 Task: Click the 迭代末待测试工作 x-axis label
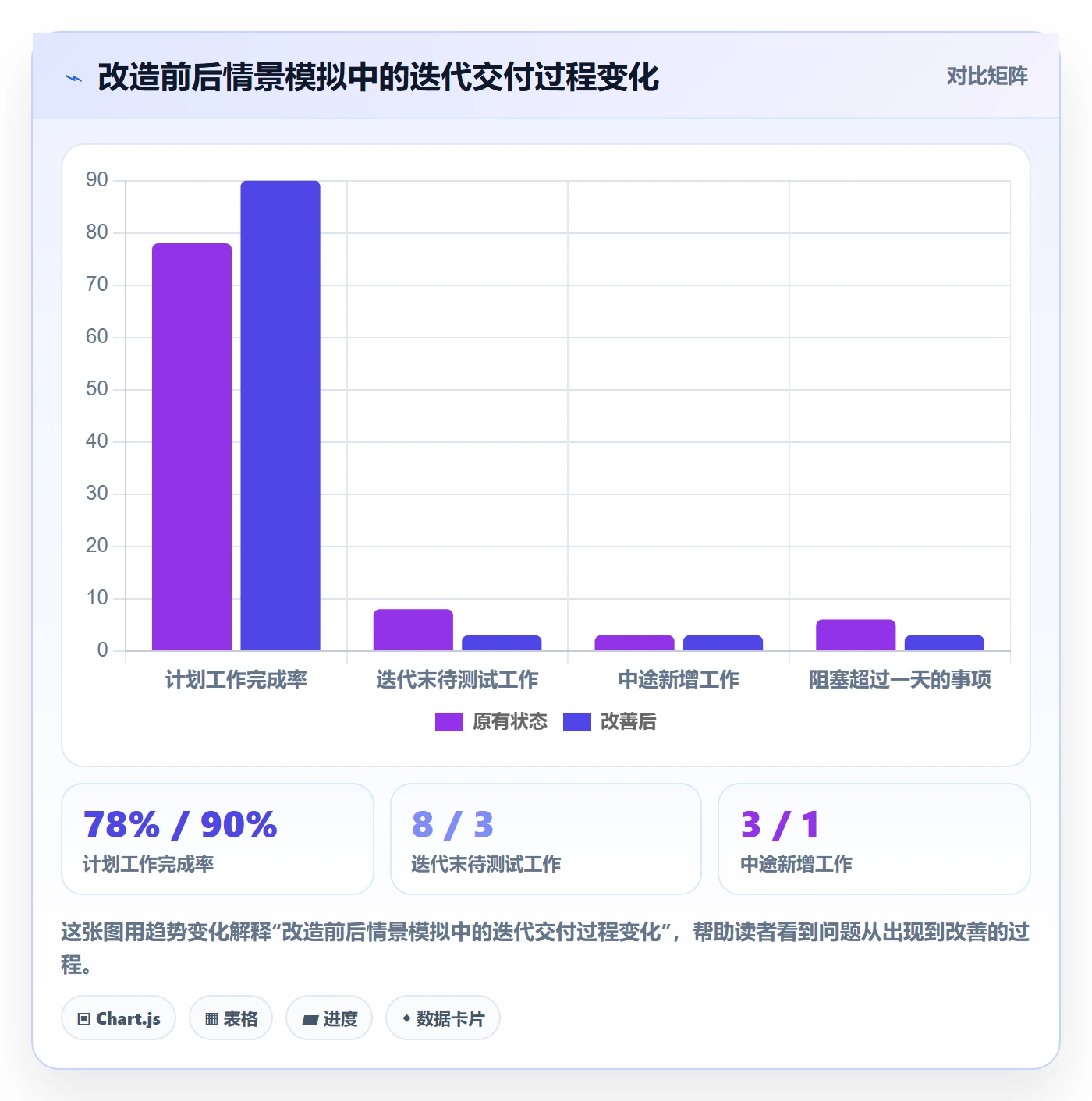click(x=457, y=680)
